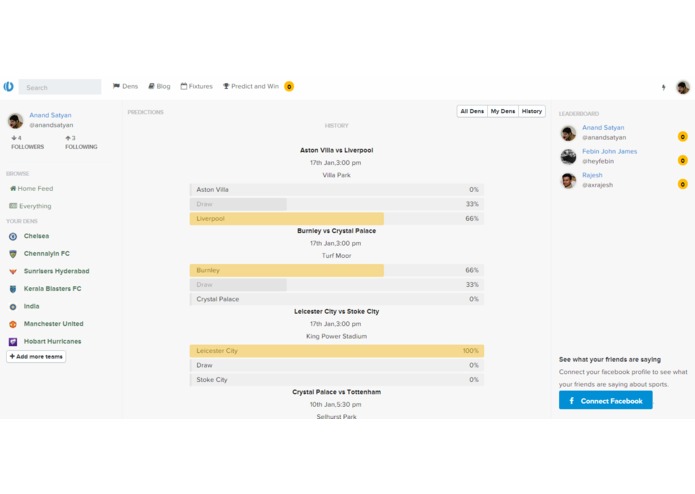
Task: Open Febin John James on the leaderboard
Action: pos(609,152)
